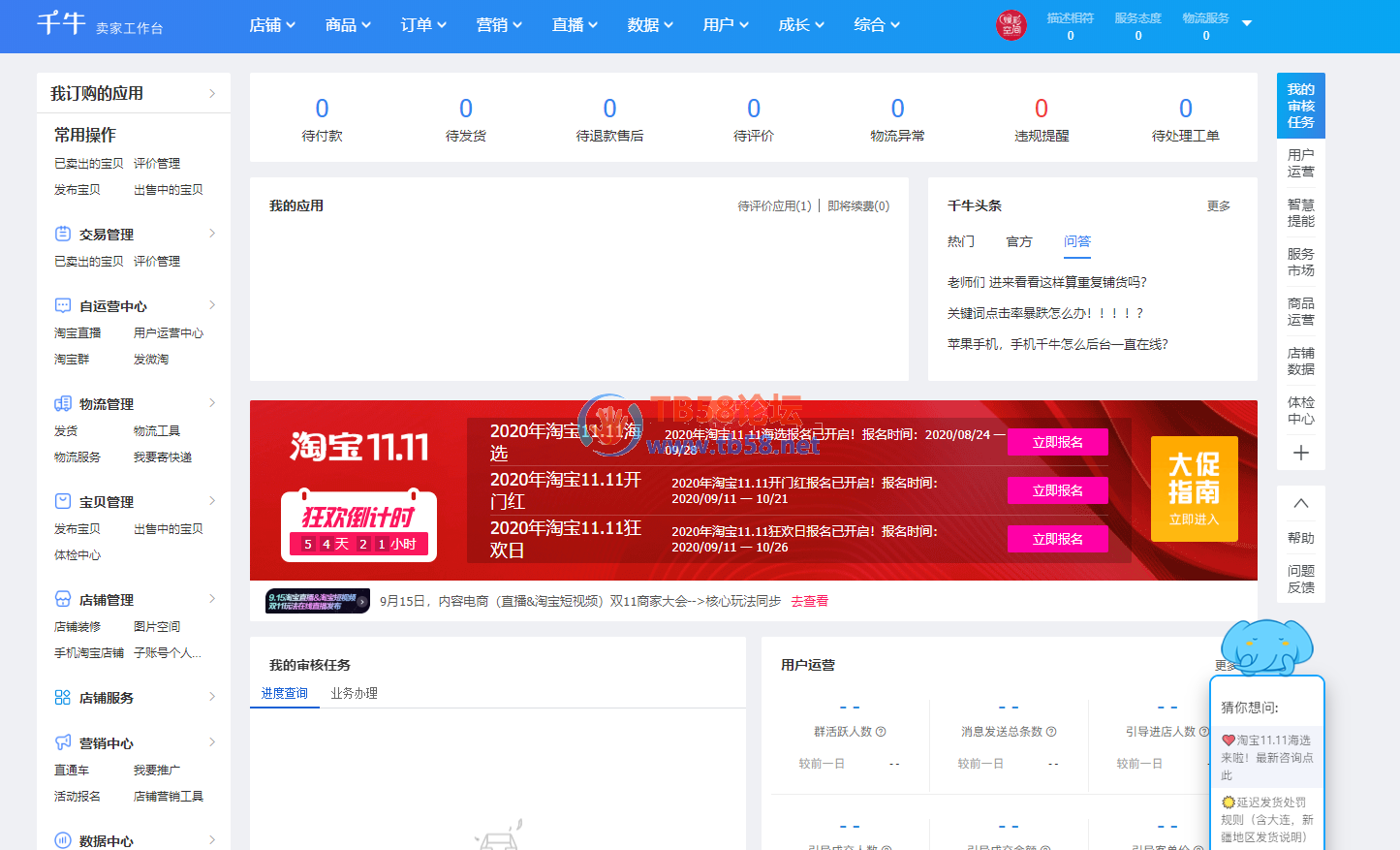This screenshot has width=1400, height=850.
Task: Click 淘宝直播 in sidebar
Action: click(78, 332)
